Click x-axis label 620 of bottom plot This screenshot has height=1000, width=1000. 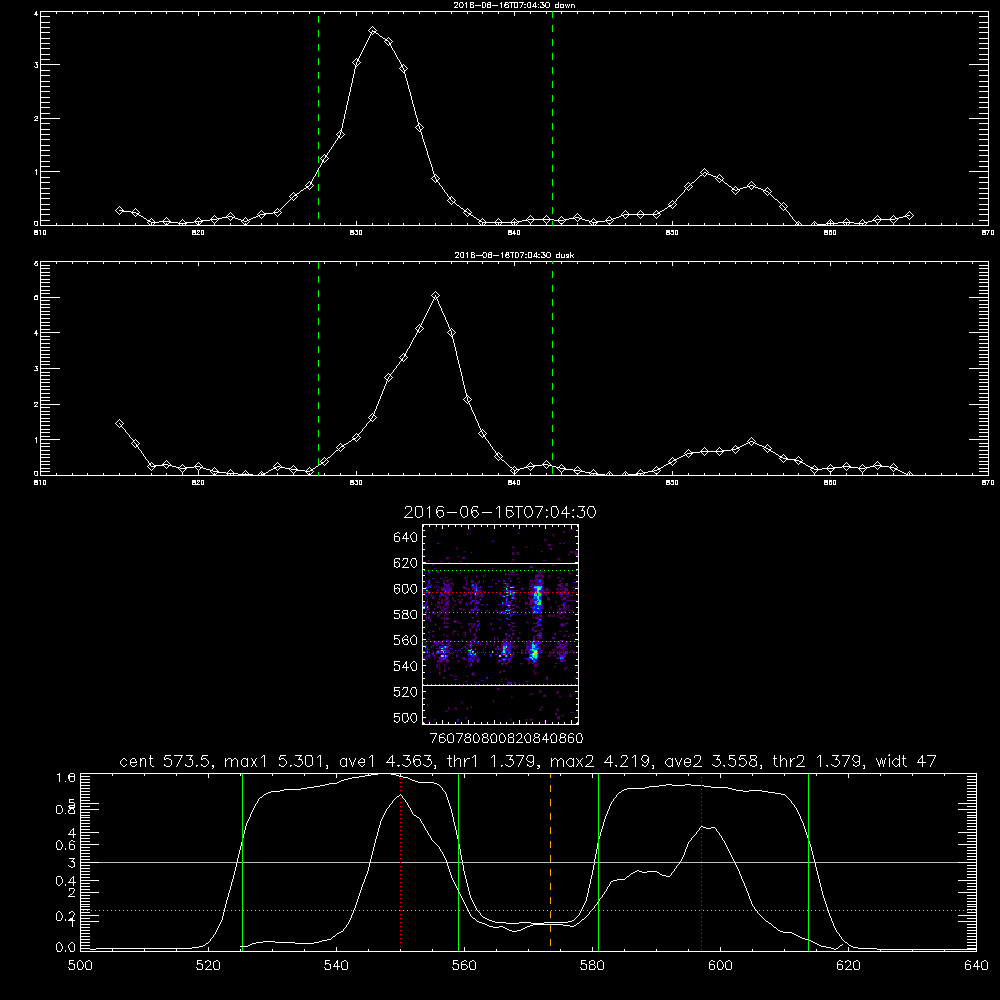(x=848, y=966)
